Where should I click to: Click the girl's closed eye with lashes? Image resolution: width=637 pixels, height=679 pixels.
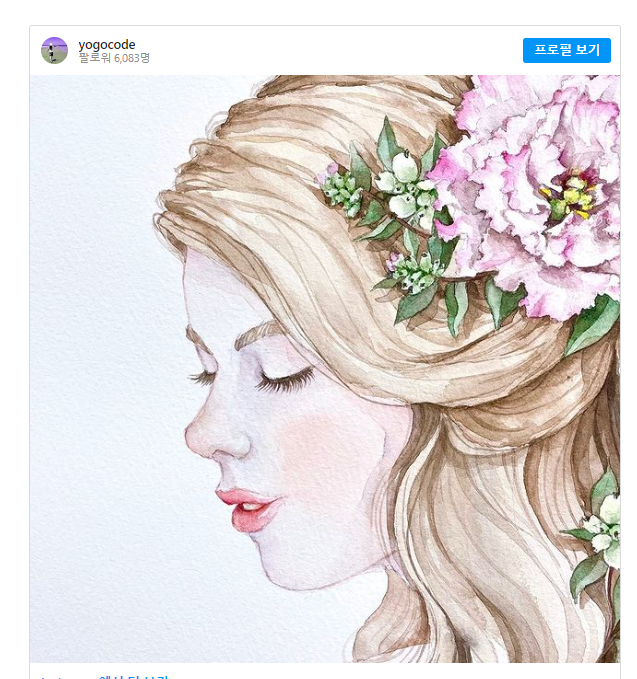[284, 380]
